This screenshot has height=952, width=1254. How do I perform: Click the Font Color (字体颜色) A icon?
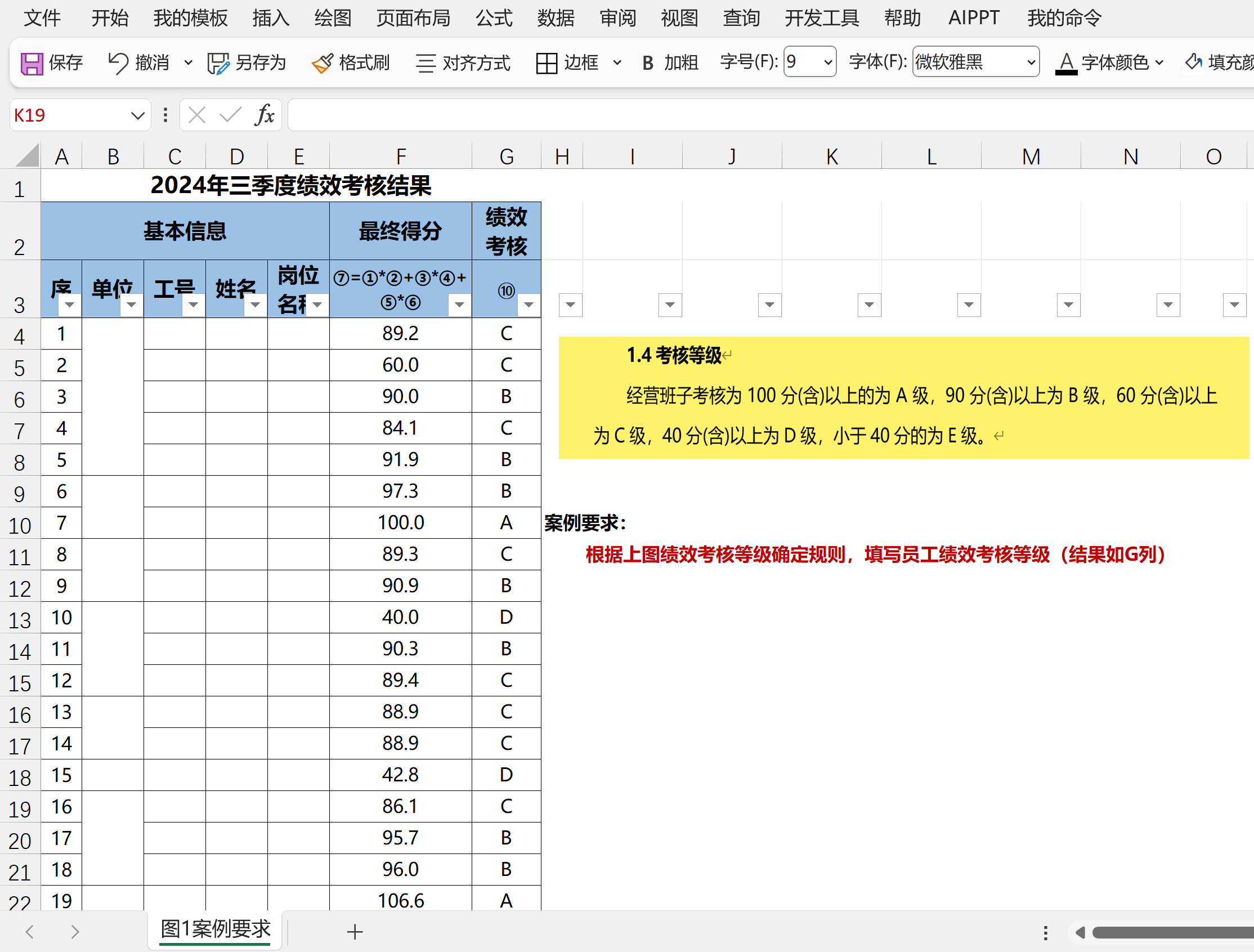tap(1066, 63)
